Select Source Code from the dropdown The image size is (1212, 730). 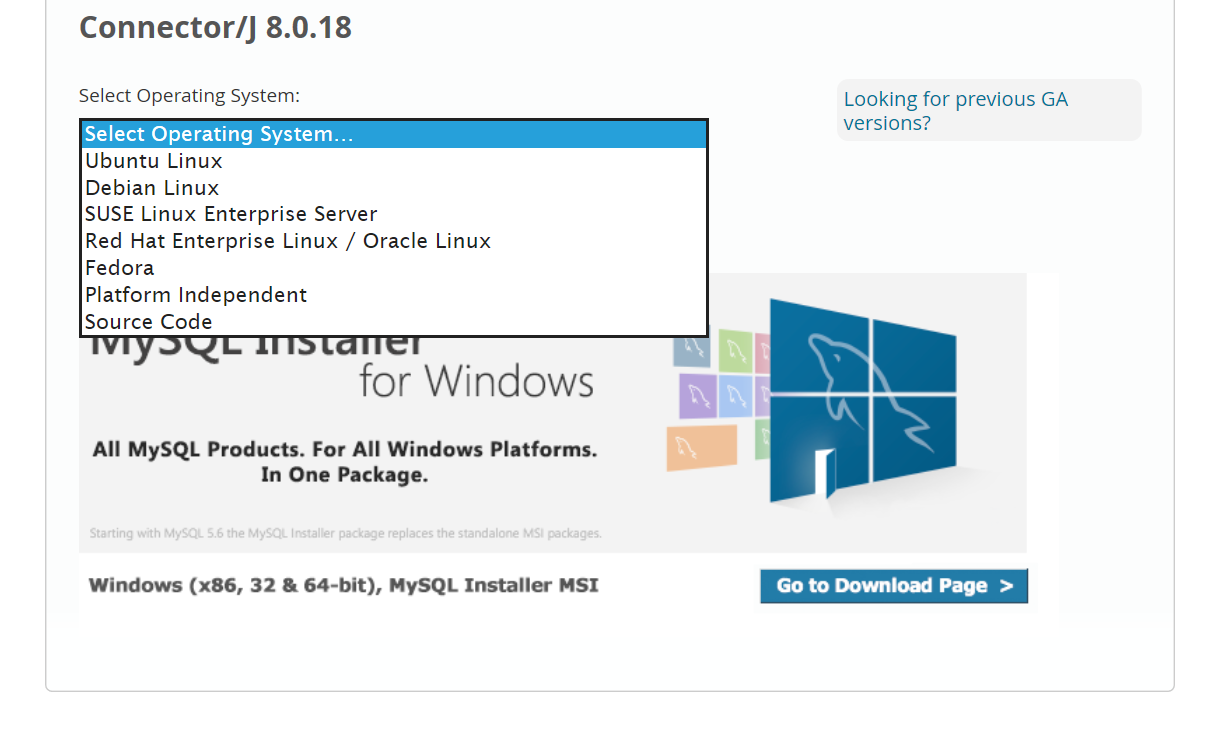click(393, 322)
